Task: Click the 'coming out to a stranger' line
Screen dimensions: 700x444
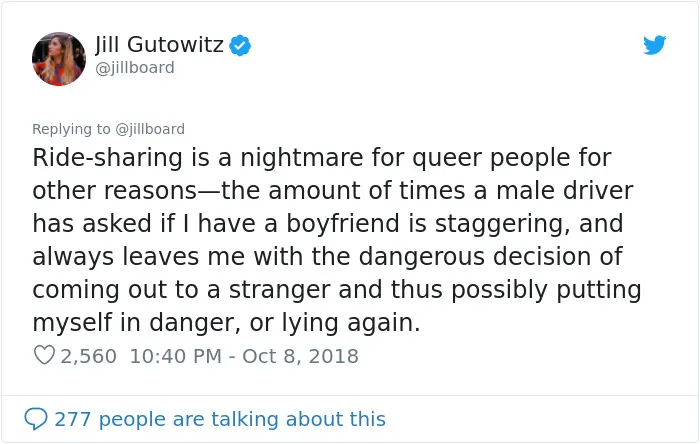Action: tap(337, 289)
